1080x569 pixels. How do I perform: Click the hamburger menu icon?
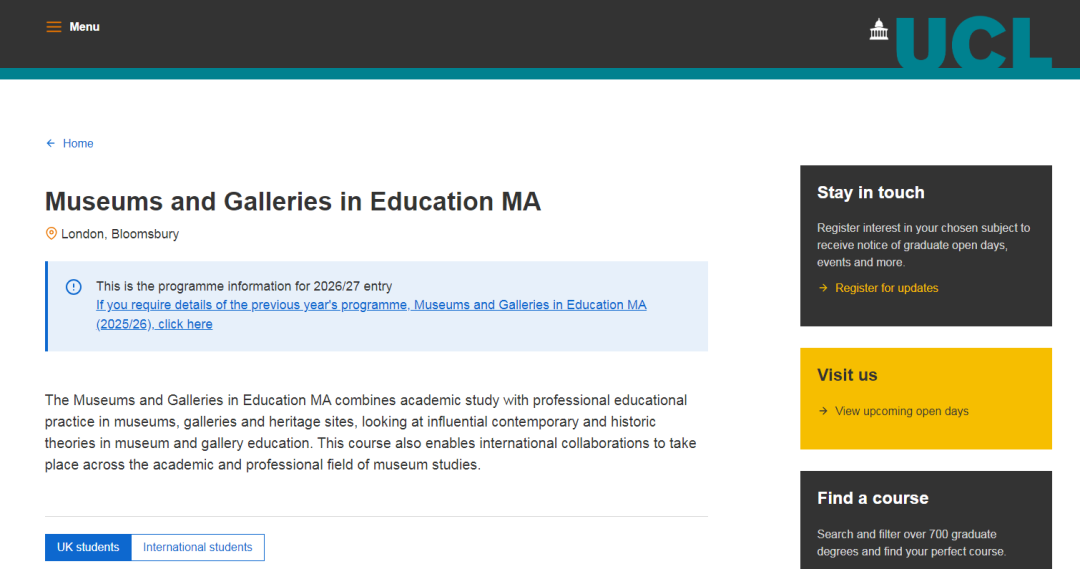[54, 27]
